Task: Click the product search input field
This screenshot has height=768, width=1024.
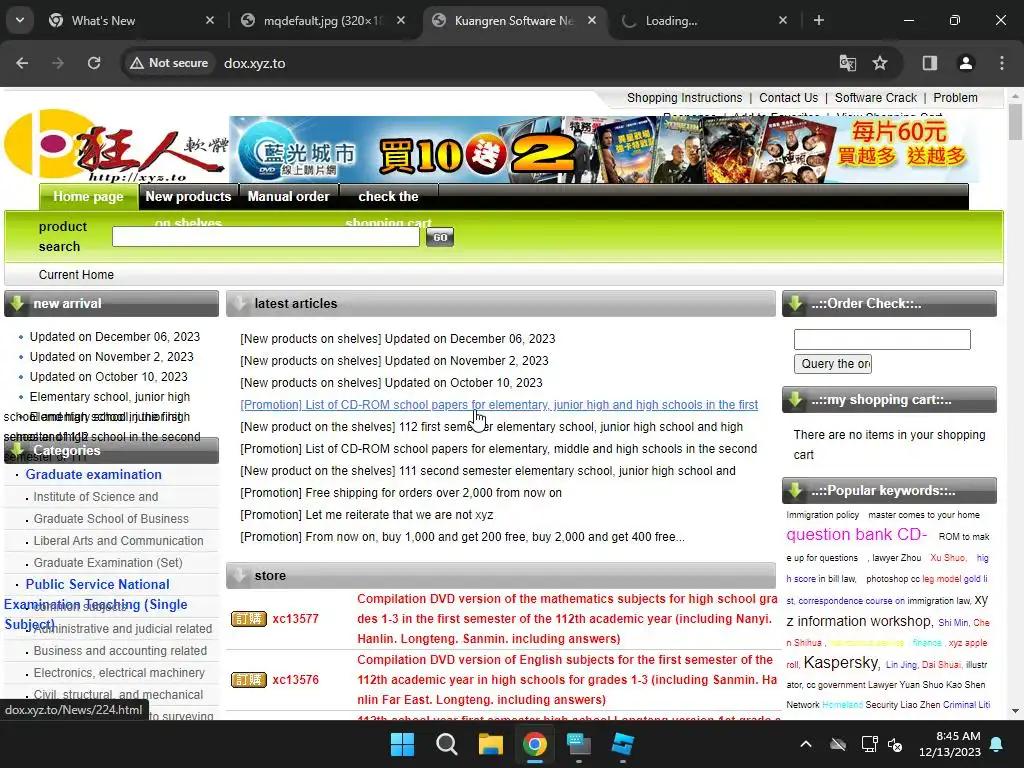Action: [x=266, y=236]
